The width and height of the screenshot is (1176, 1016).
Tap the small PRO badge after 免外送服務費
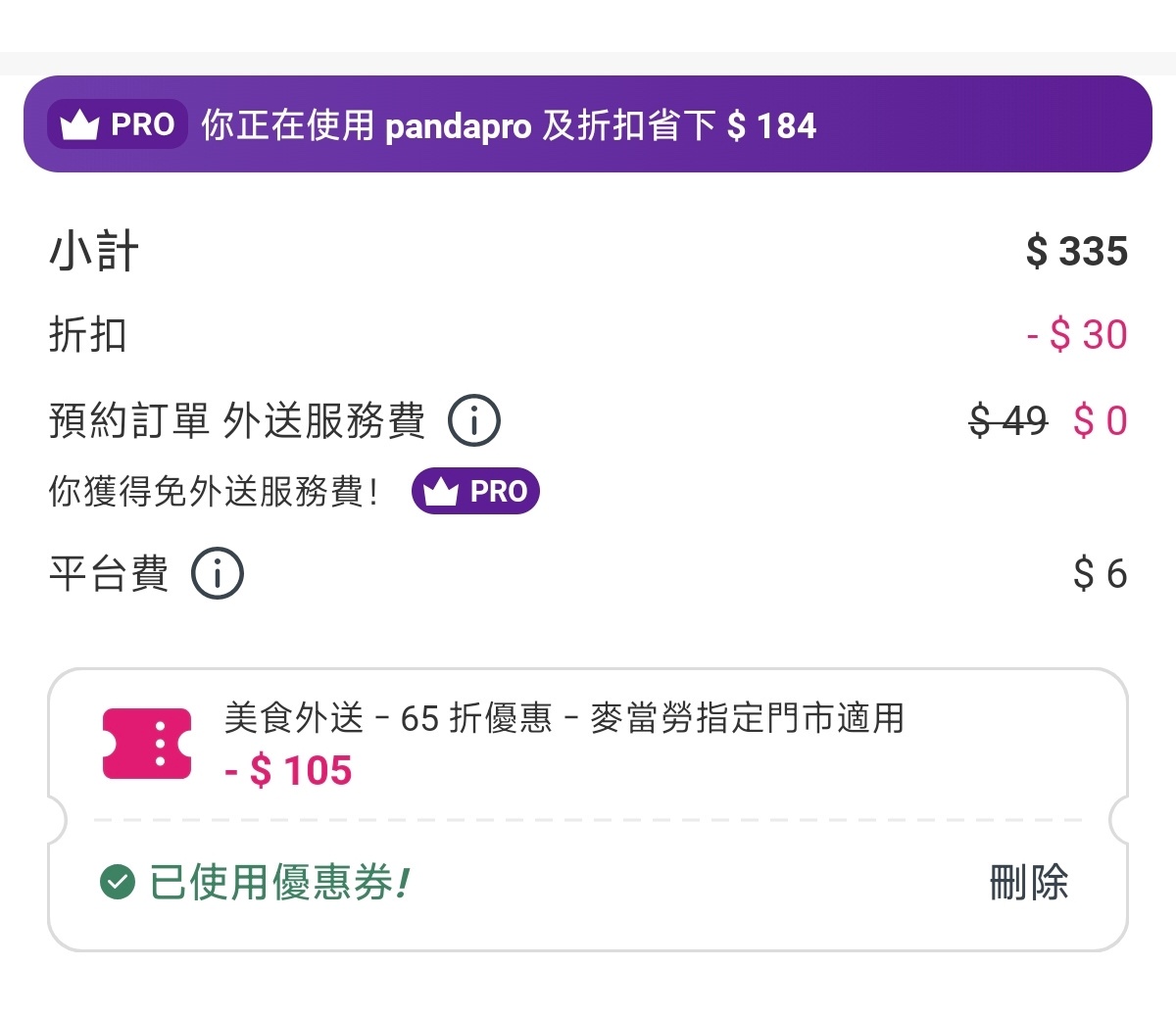(475, 491)
